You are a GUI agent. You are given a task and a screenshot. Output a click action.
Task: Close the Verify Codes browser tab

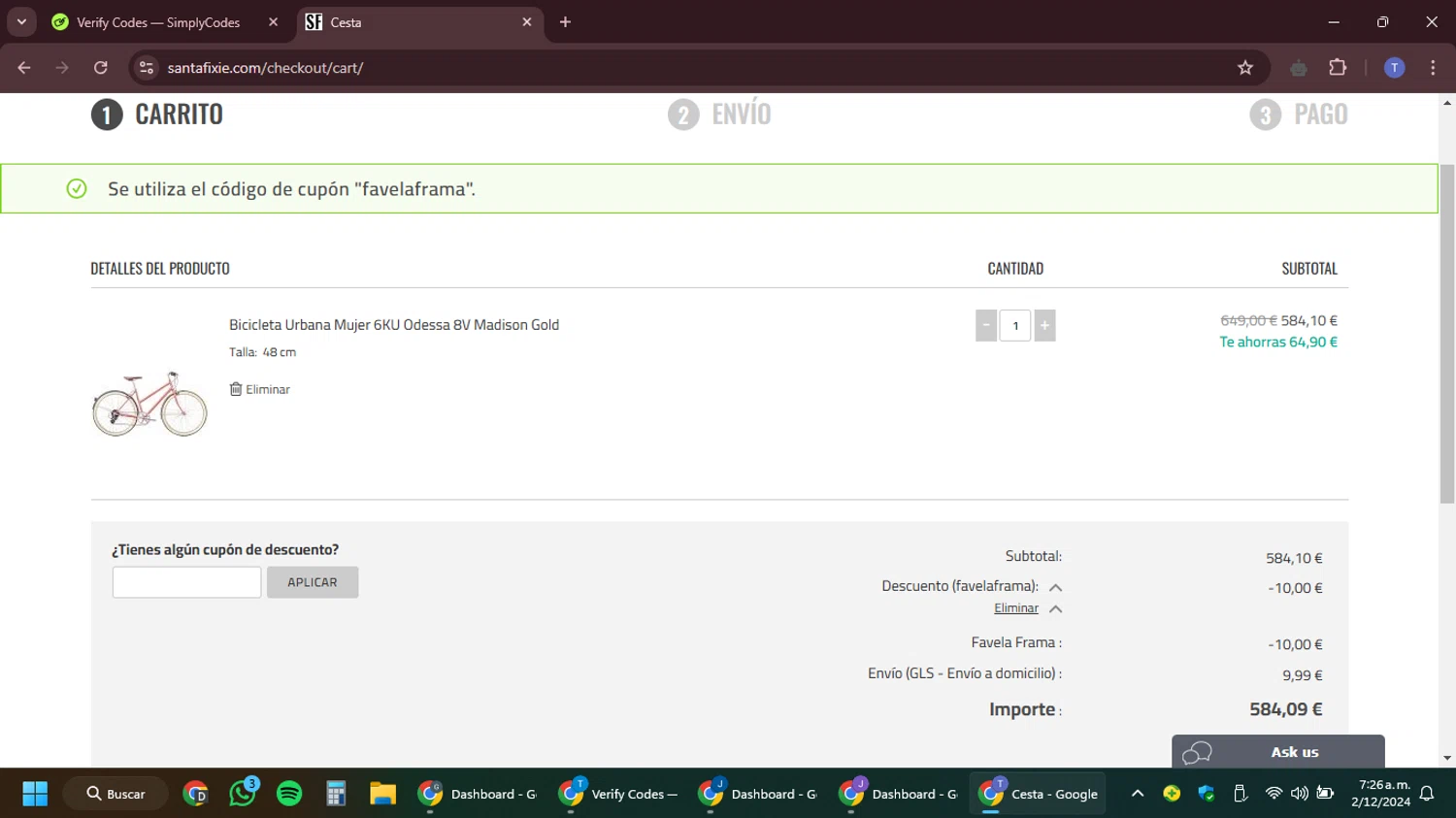[x=273, y=22]
